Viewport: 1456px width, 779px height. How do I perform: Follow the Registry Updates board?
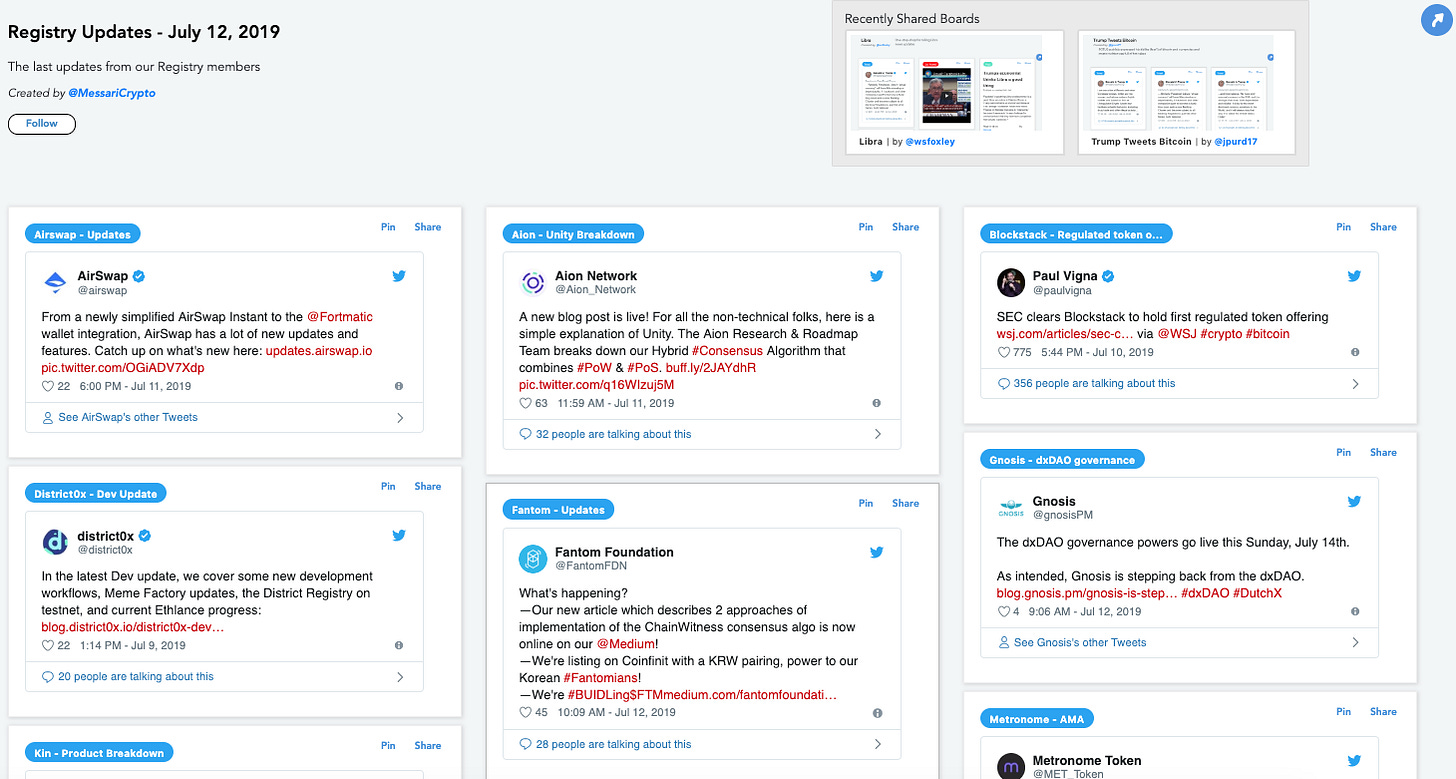pos(42,123)
